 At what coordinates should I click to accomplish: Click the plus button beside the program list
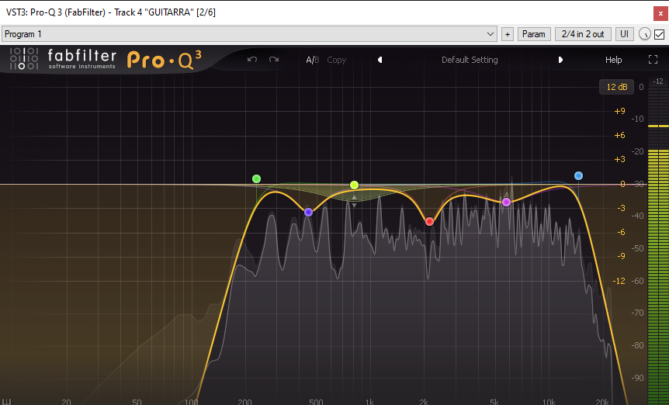coord(507,34)
